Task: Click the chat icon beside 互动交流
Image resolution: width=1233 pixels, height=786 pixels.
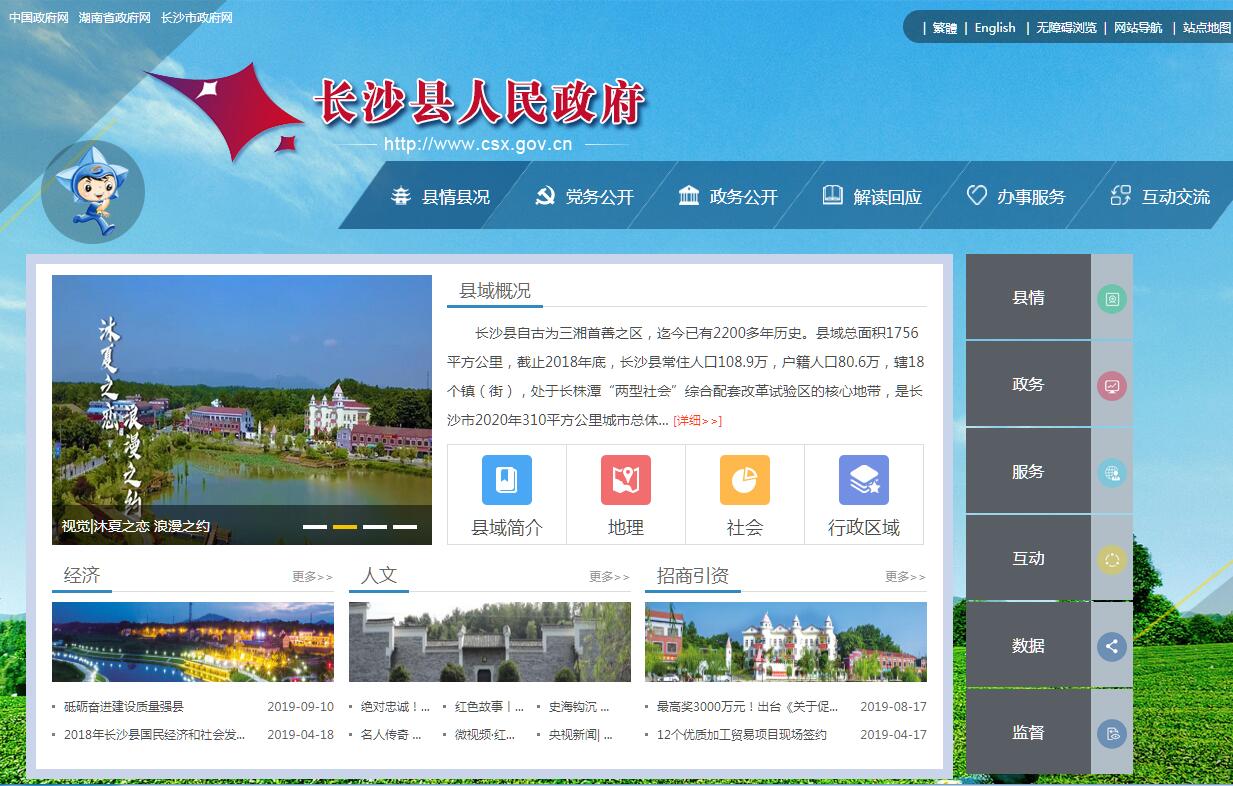Action: click(1121, 195)
